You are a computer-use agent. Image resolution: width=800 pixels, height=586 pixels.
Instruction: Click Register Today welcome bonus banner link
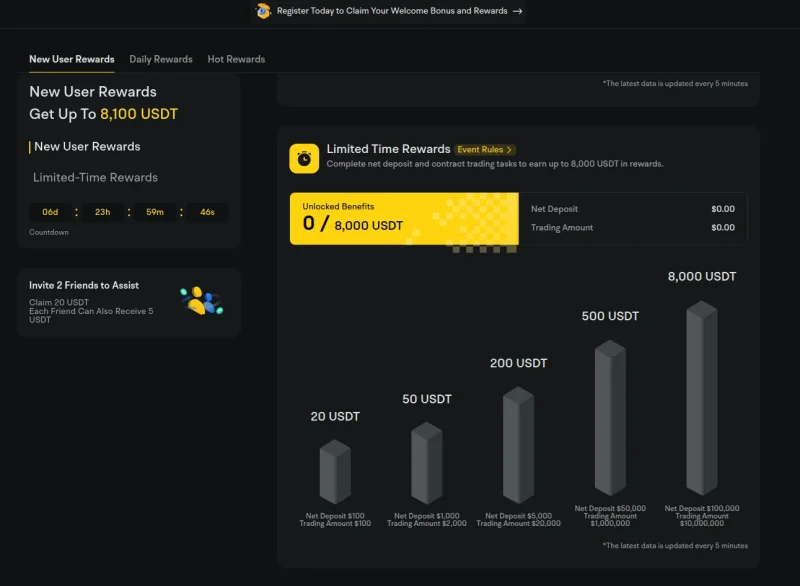point(392,11)
